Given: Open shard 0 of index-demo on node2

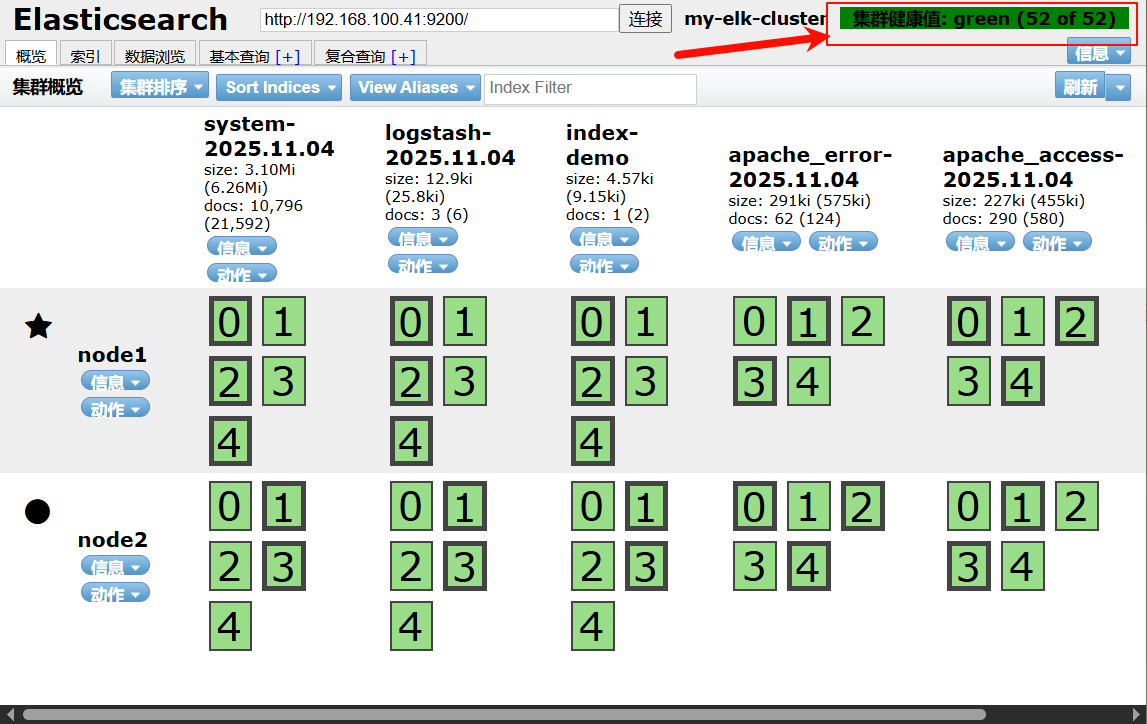Looking at the screenshot, I should (x=593, y=506).
